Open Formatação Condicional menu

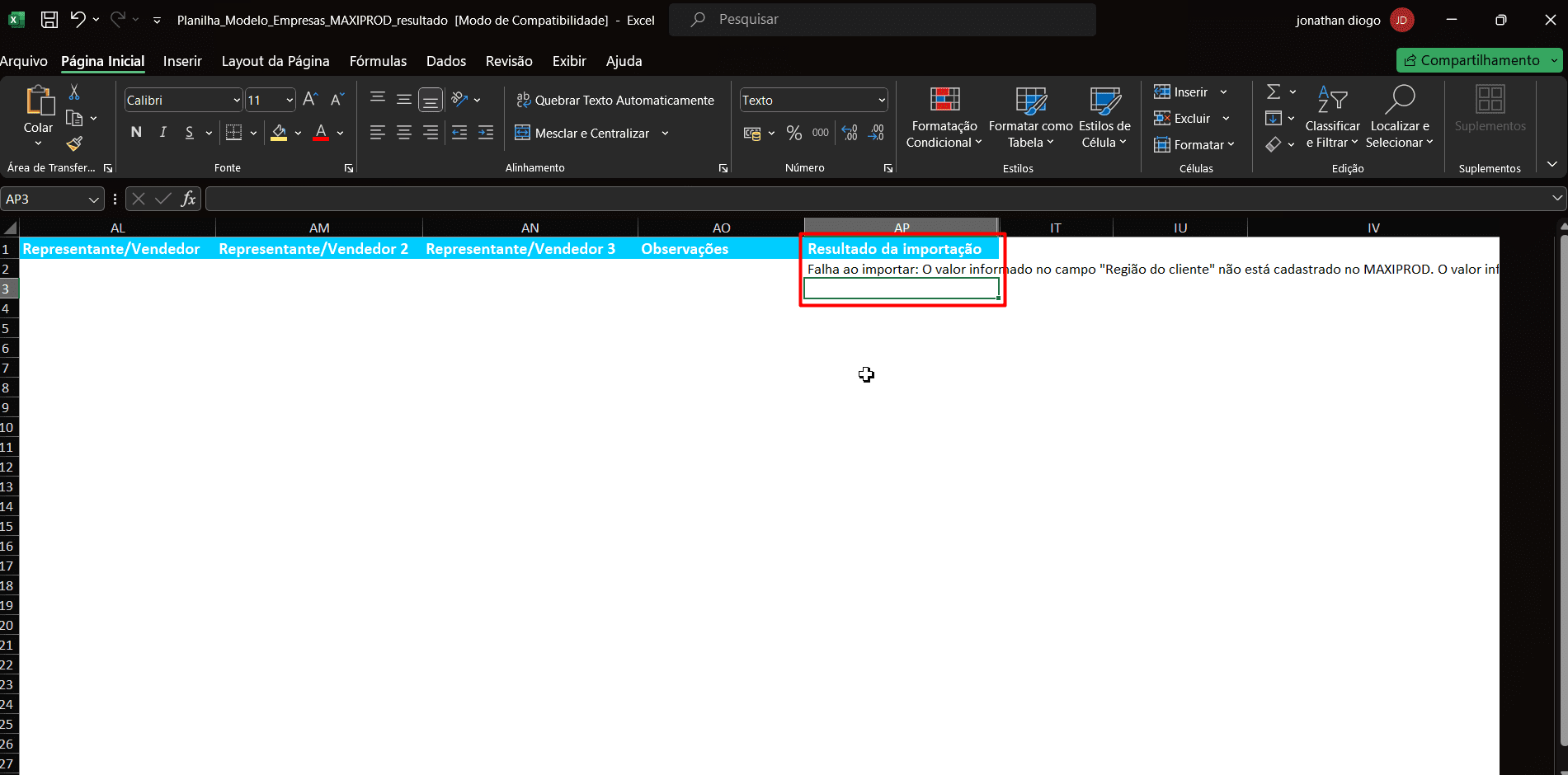coord(944,118)
